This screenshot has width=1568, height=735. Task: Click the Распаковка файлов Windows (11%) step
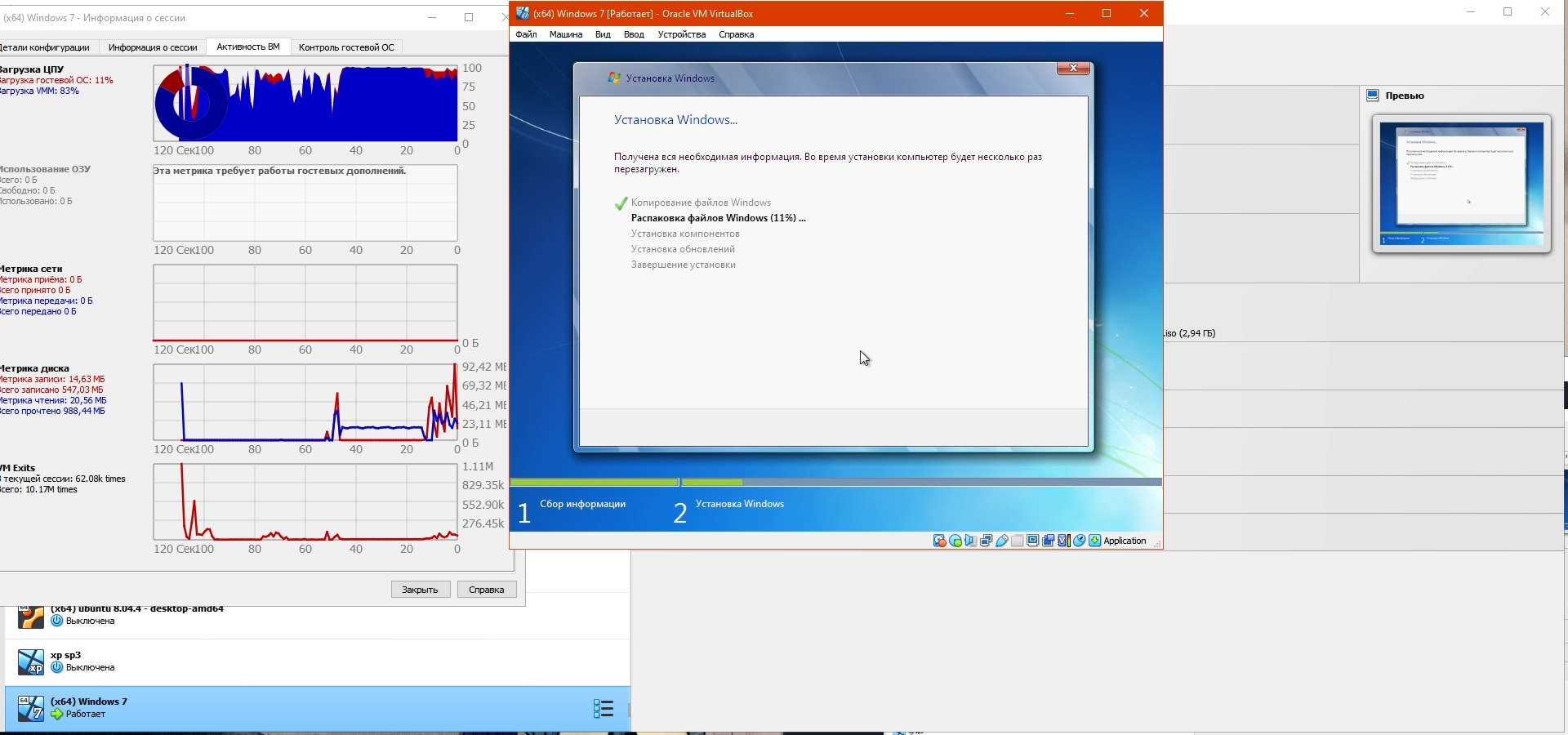(x=719, y=218)
